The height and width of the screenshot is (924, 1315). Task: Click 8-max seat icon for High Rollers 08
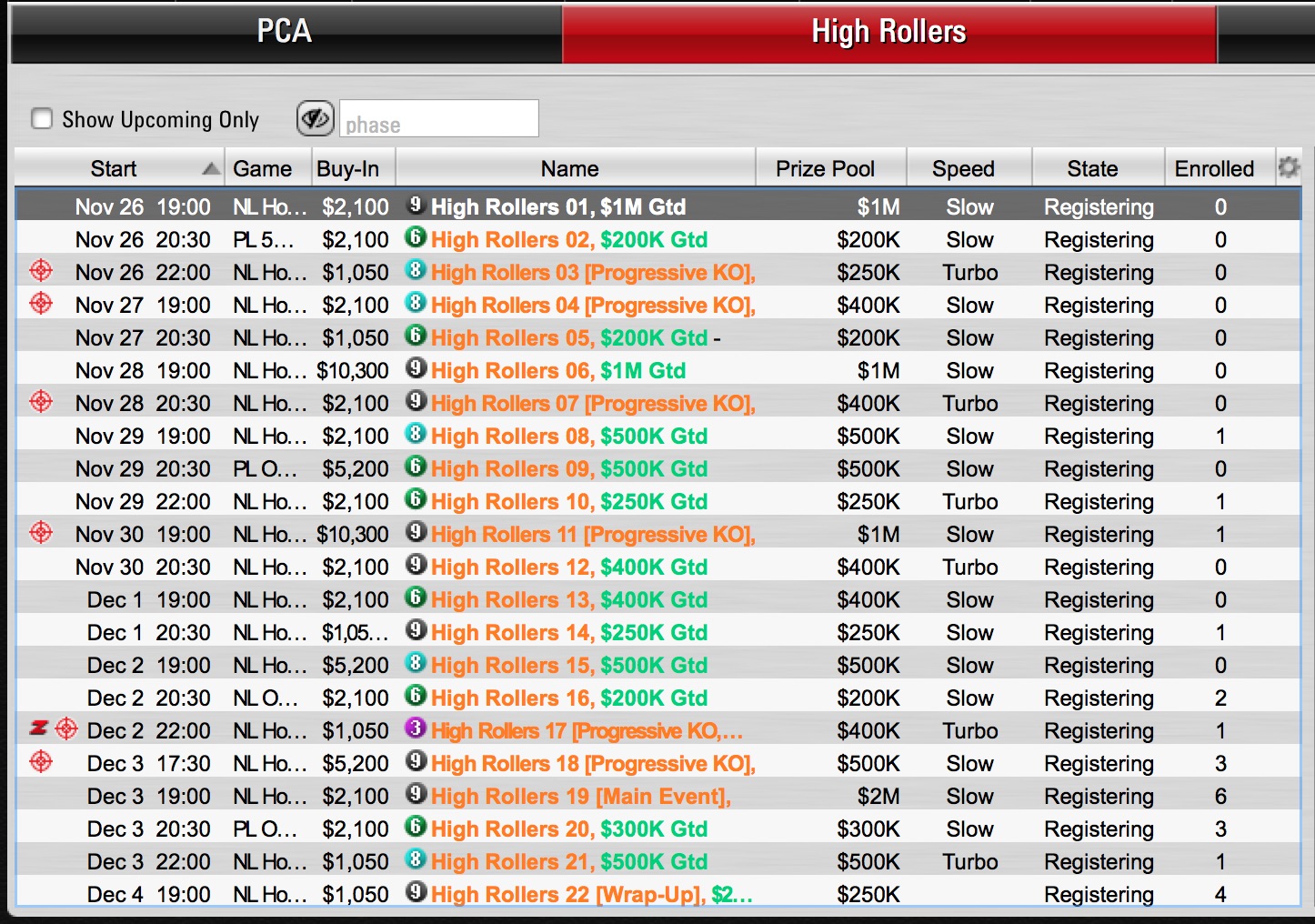tap(416, 435)
